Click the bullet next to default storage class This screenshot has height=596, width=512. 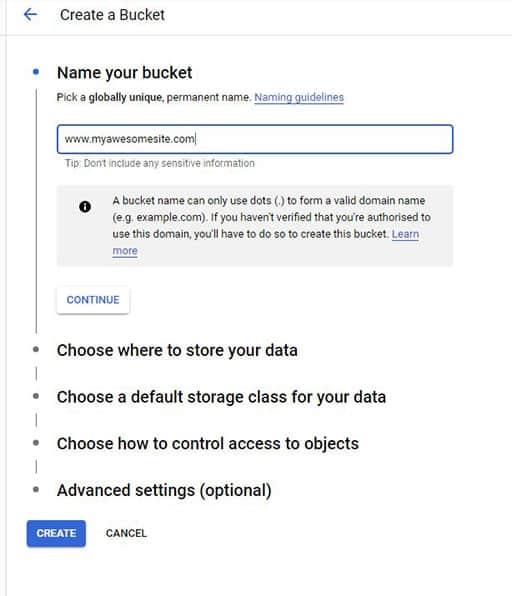pos(36,396)
